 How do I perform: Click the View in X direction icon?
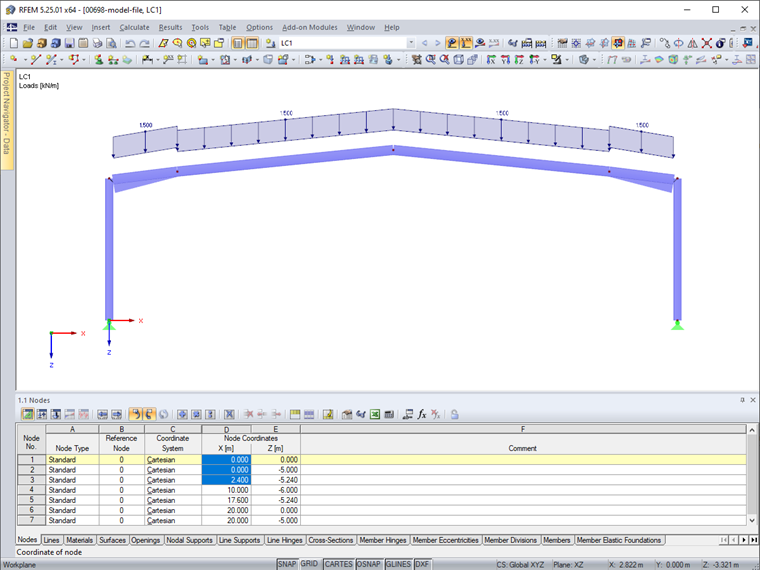(491, 60)
